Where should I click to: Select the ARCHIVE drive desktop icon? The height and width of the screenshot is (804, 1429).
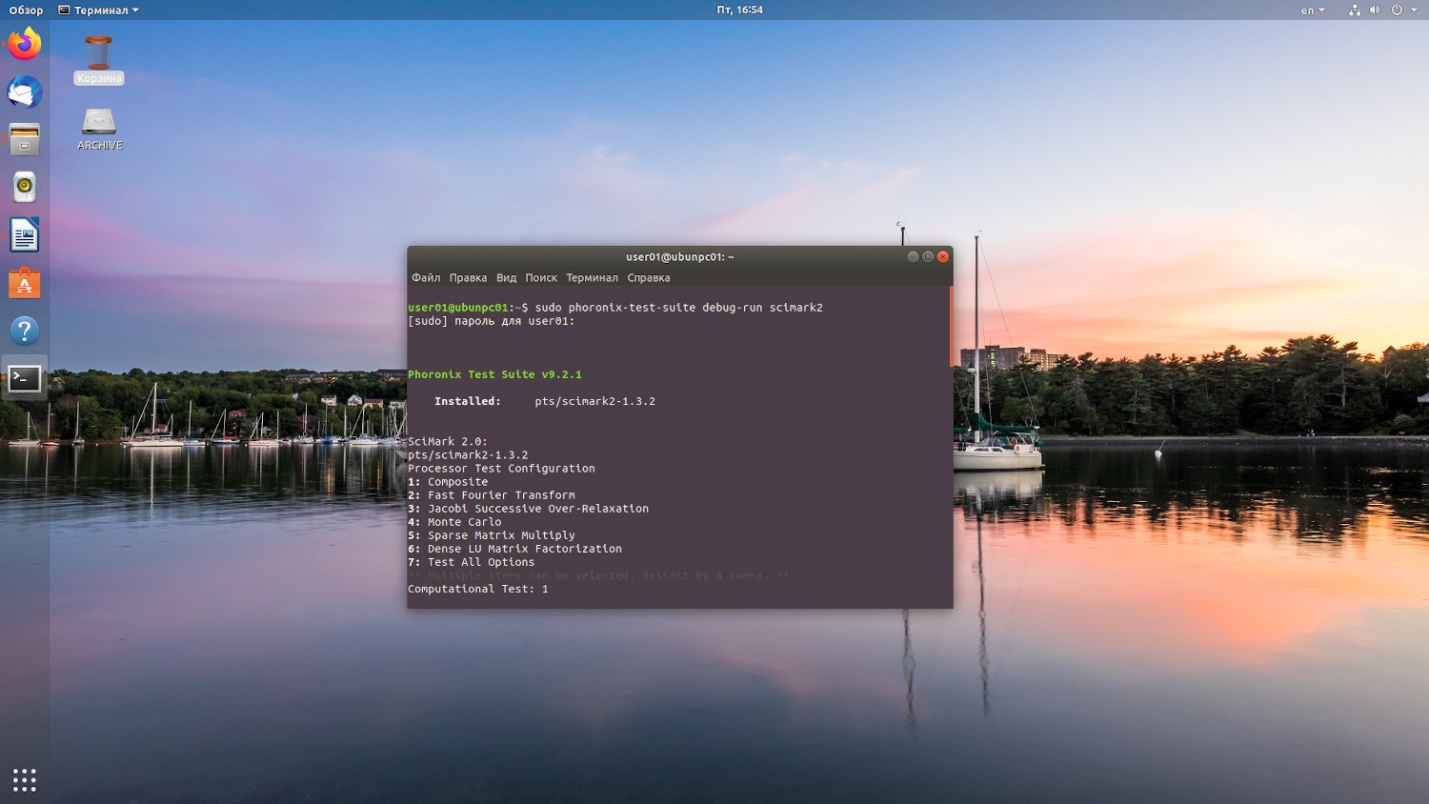tap(99, 128)
